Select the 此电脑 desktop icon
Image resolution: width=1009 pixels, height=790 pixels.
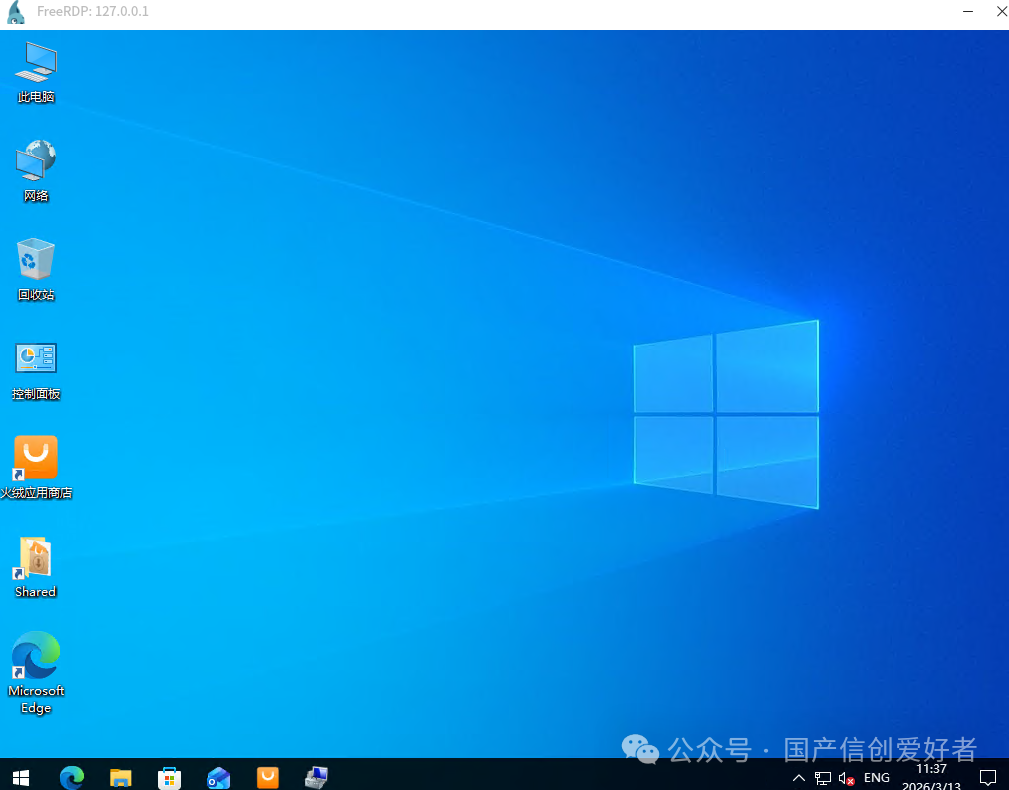(x=36, y=71)
